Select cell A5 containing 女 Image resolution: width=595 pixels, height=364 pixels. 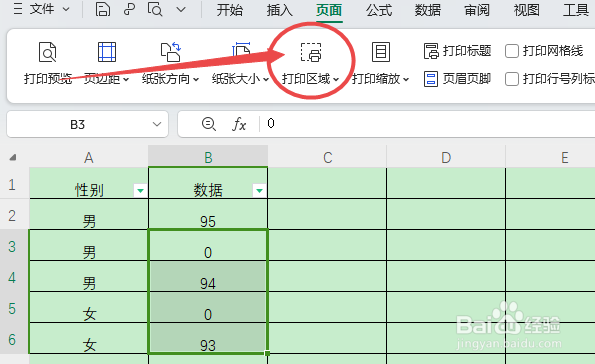89,307
